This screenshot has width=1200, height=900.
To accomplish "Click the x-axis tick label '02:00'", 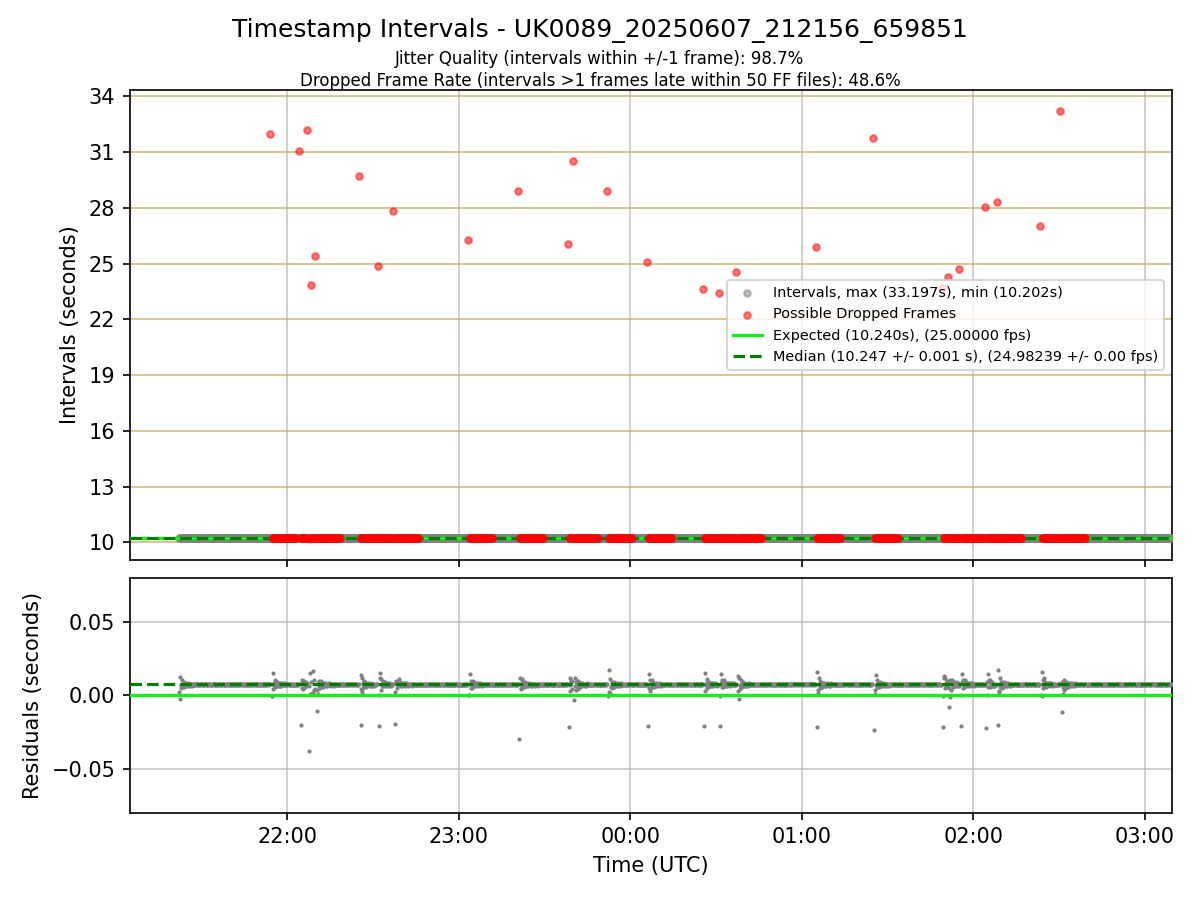I will [973, 835].
